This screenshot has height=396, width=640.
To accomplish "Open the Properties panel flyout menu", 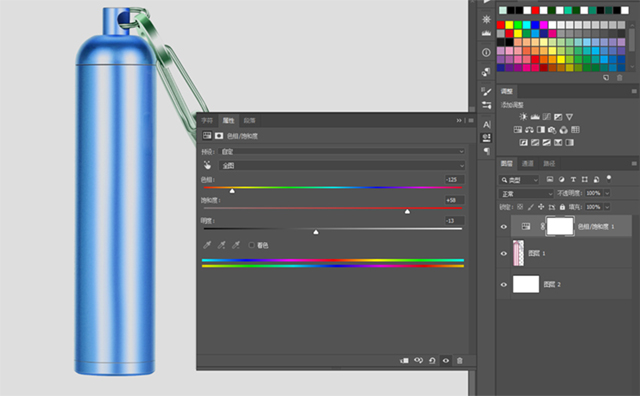I will coord(471,120).
